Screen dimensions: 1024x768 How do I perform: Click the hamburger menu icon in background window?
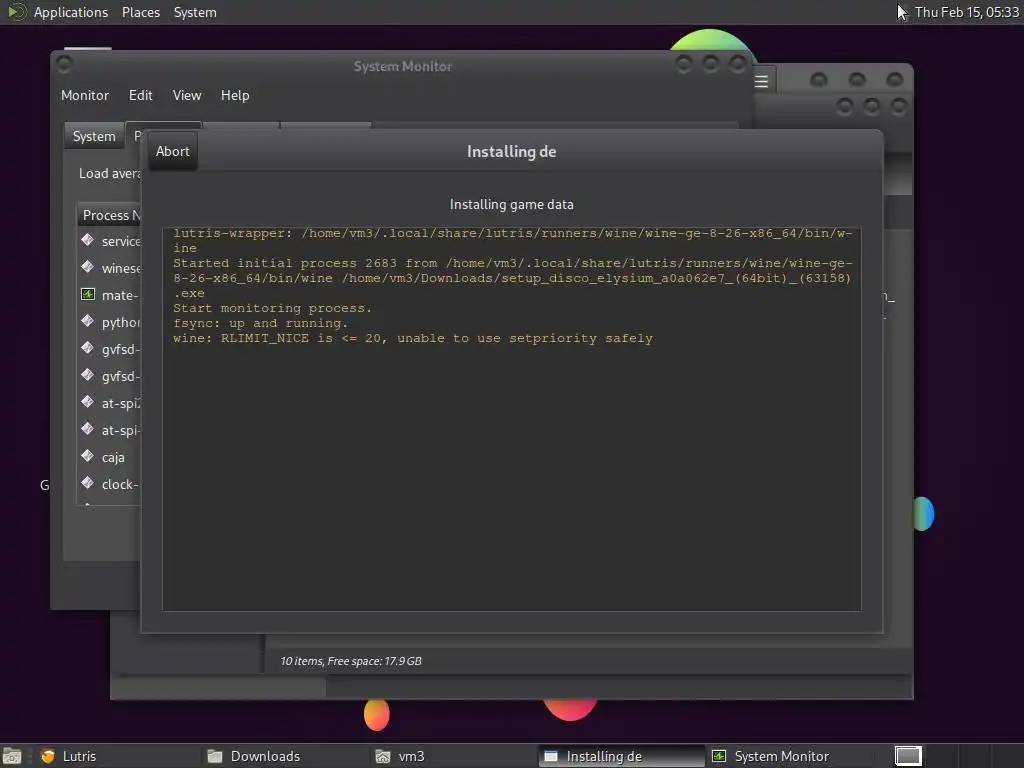tap(761, 82)
